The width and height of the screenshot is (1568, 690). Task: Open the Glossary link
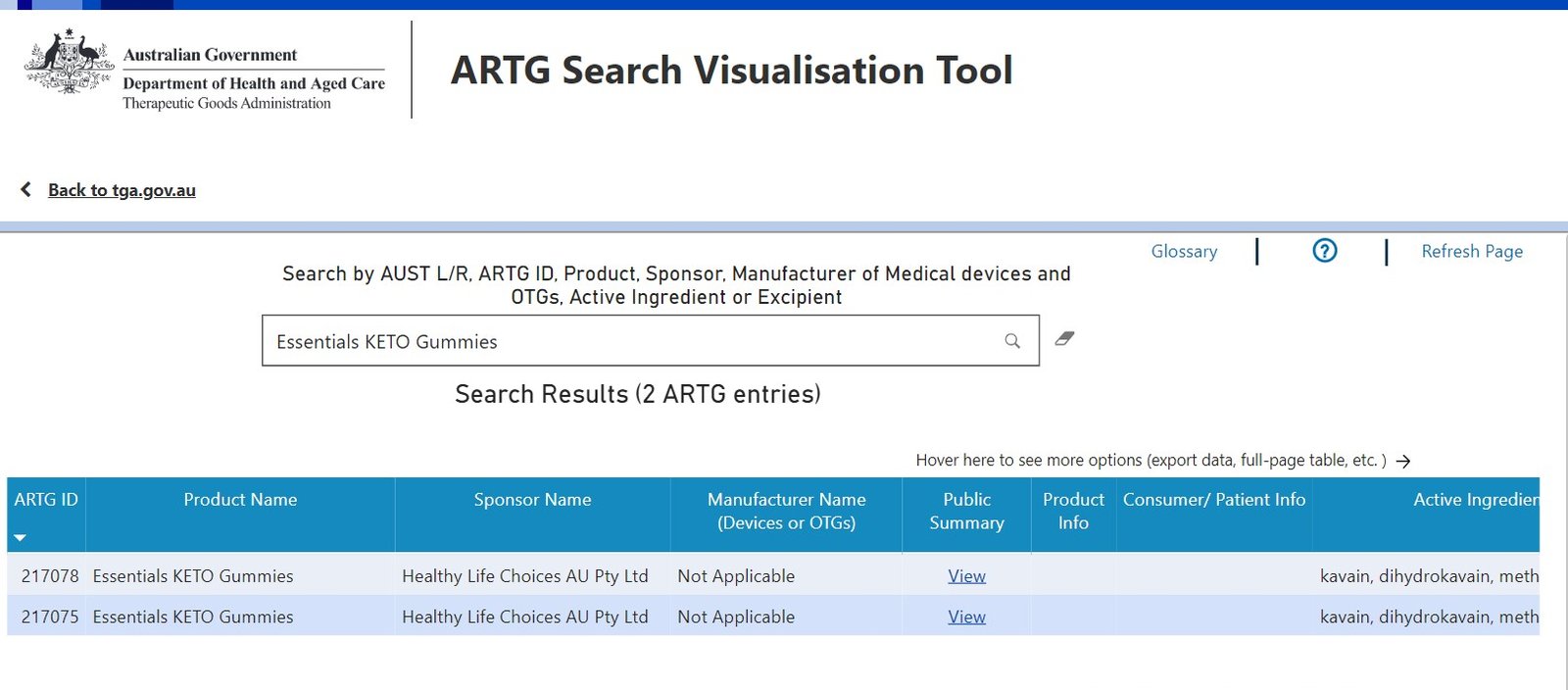[x=1184, y=252]
